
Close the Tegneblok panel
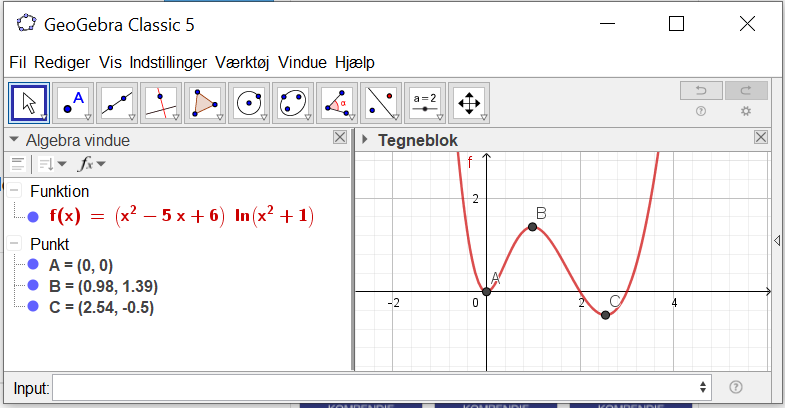pyautogui.click(x=761, y=137)
